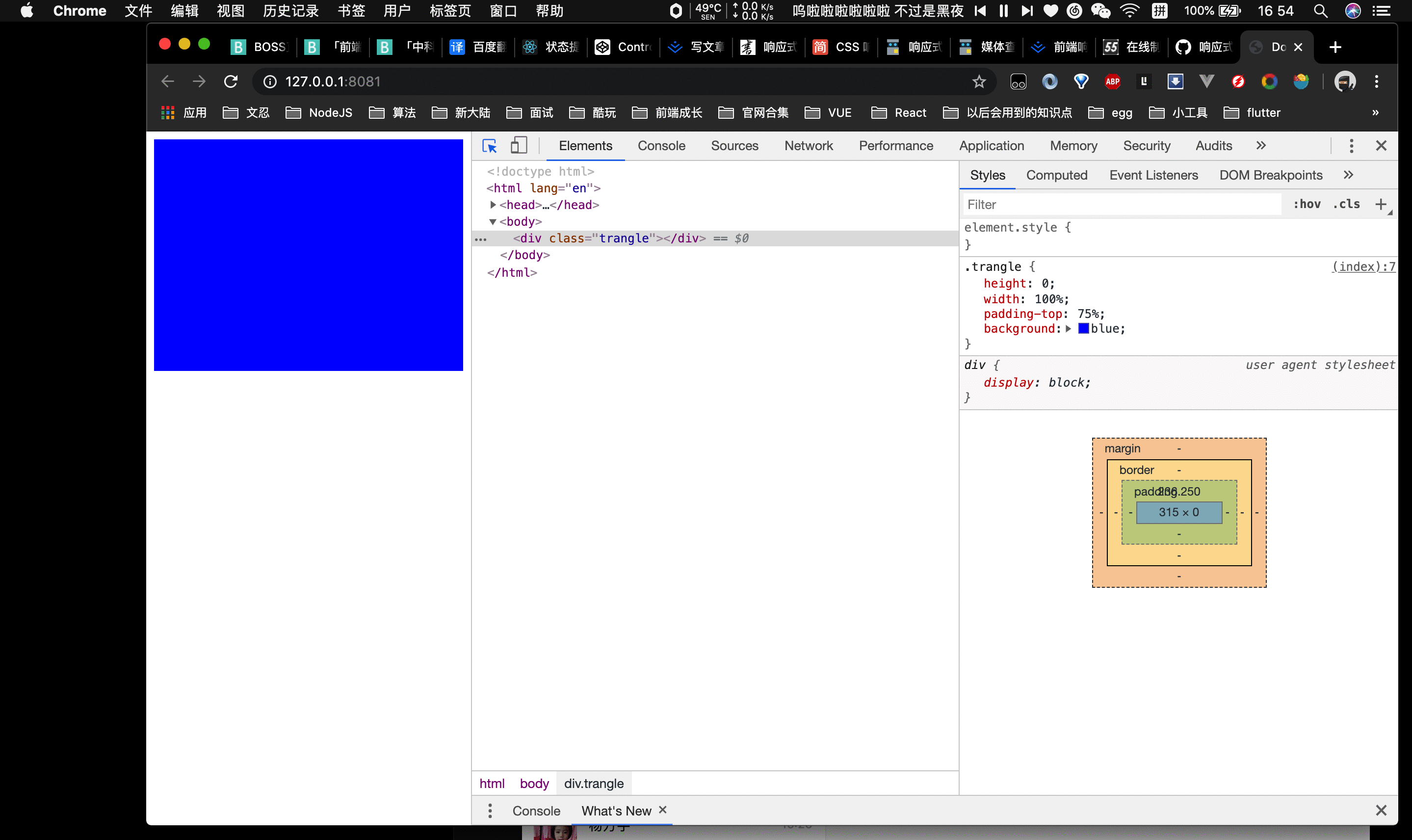Viewport: 1412px width, 840px height.
Task: Toggle the .cls class editor
Action: pos(1346,204)
